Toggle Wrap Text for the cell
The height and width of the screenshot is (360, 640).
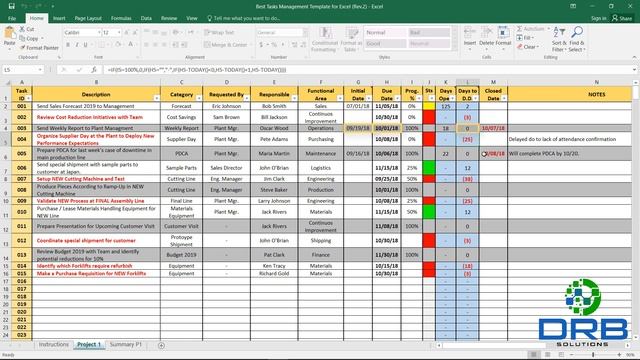219,32
